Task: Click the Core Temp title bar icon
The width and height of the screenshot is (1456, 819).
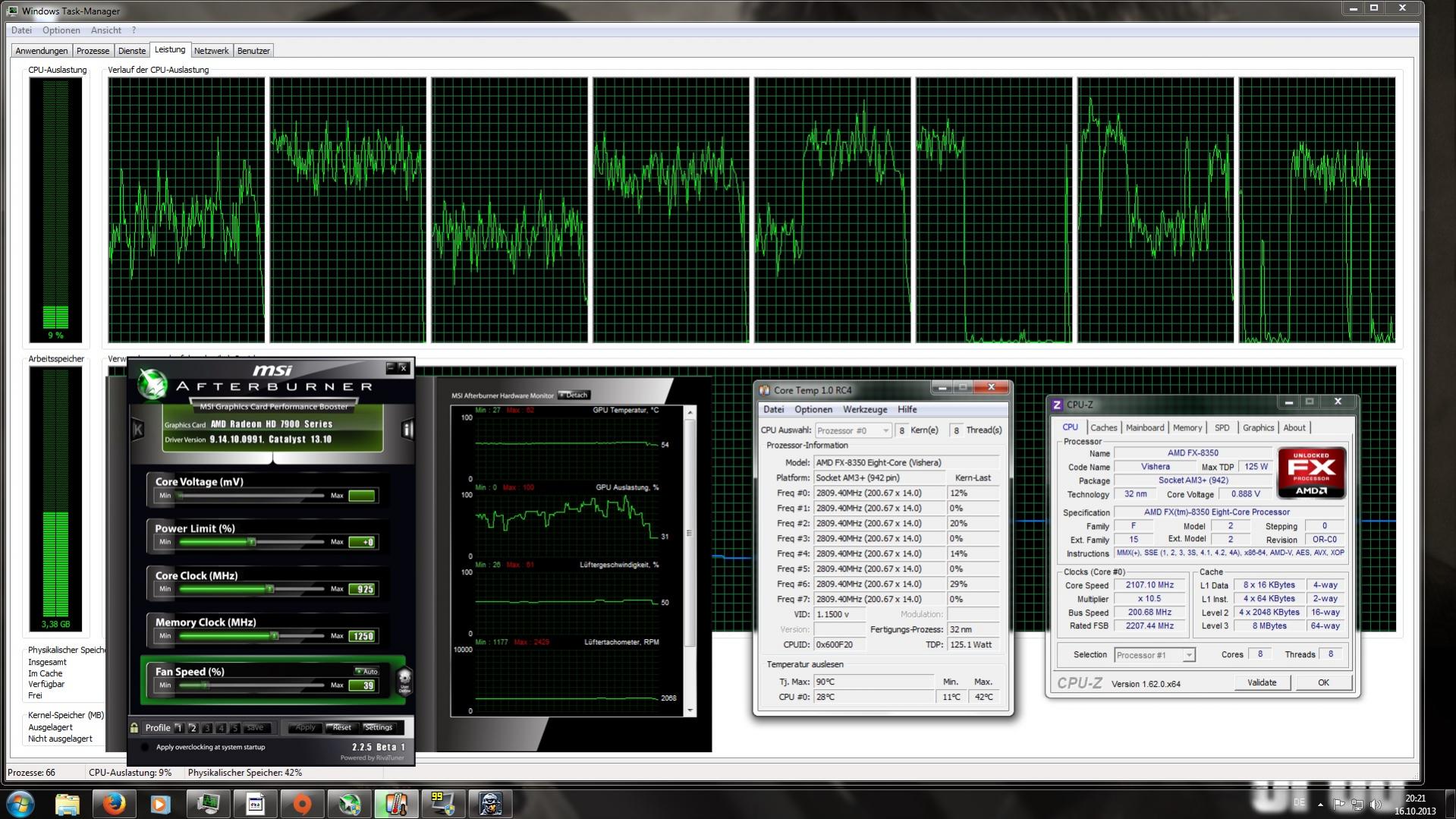Action: [x=764, y=390]
